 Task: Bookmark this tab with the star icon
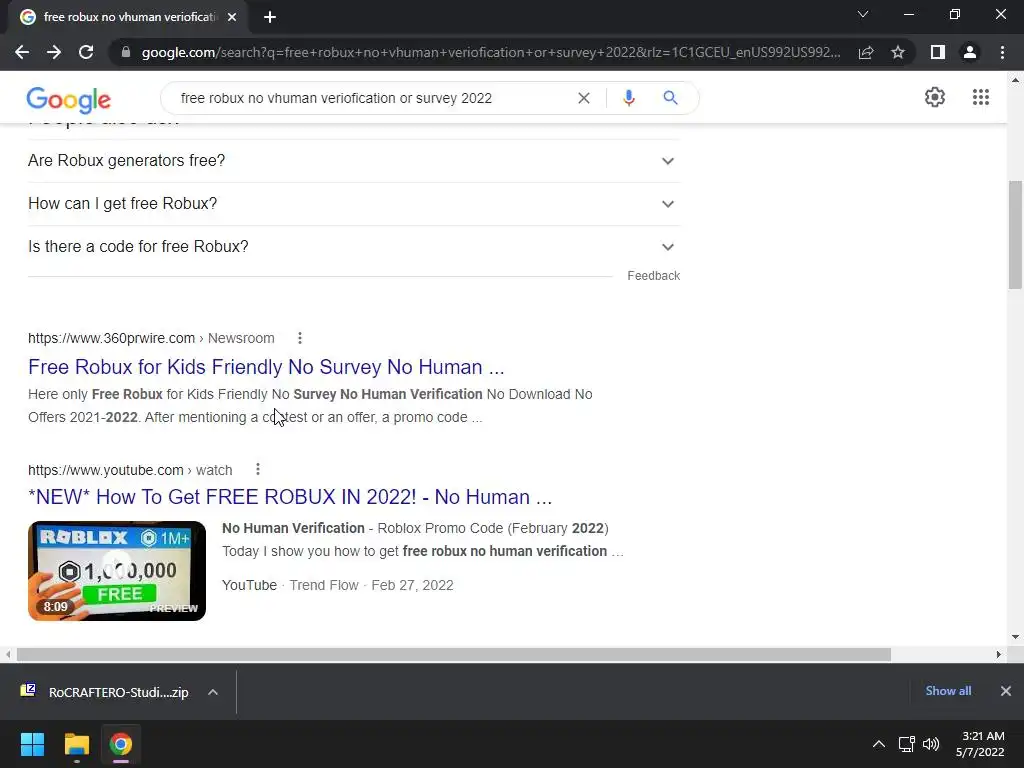coord(898,52)
